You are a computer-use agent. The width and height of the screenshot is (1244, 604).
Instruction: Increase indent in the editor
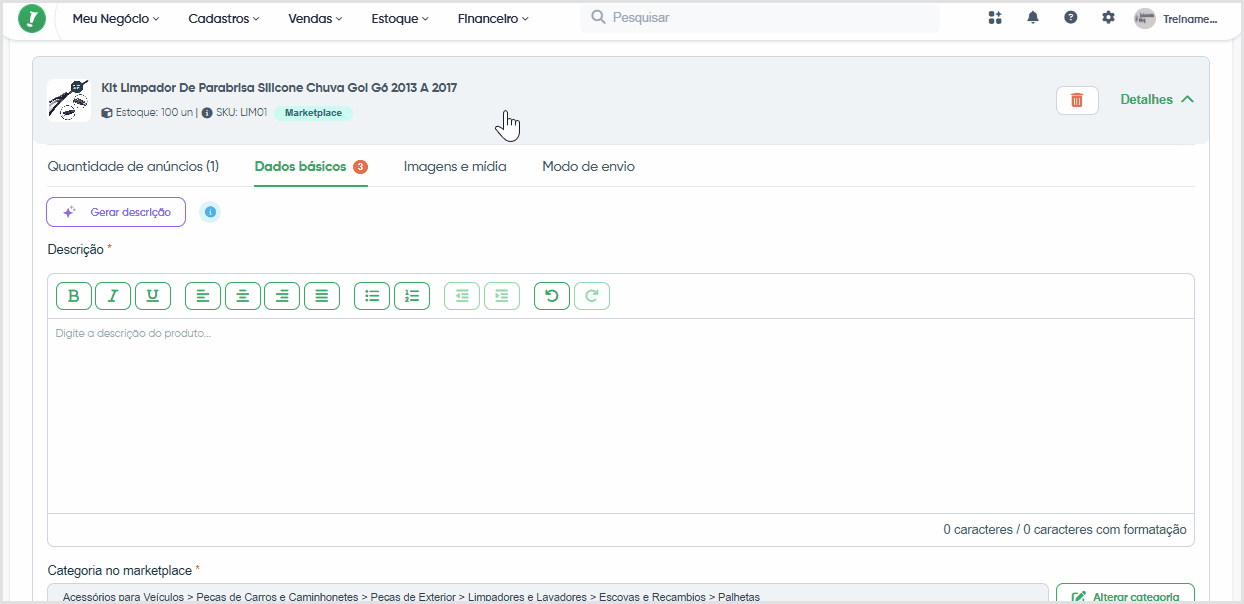click(502, 296)
